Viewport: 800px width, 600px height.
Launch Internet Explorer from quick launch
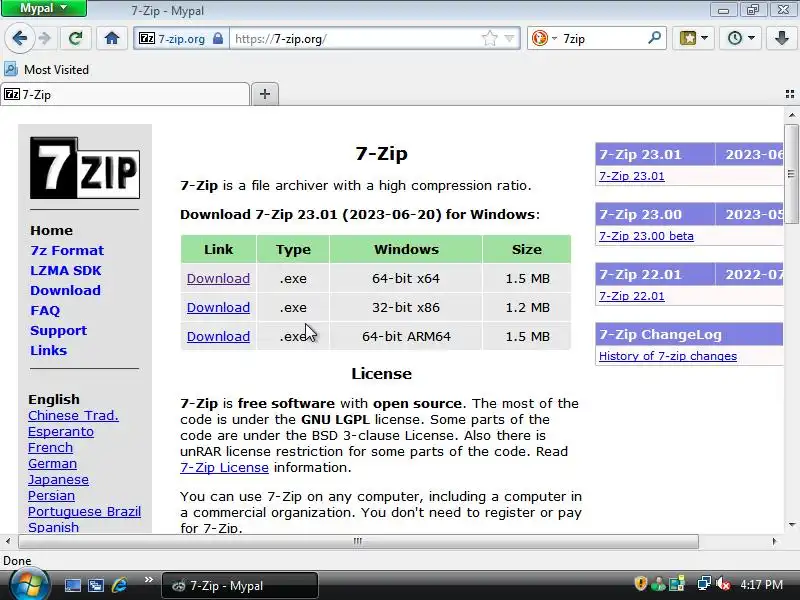coord(119,585)
